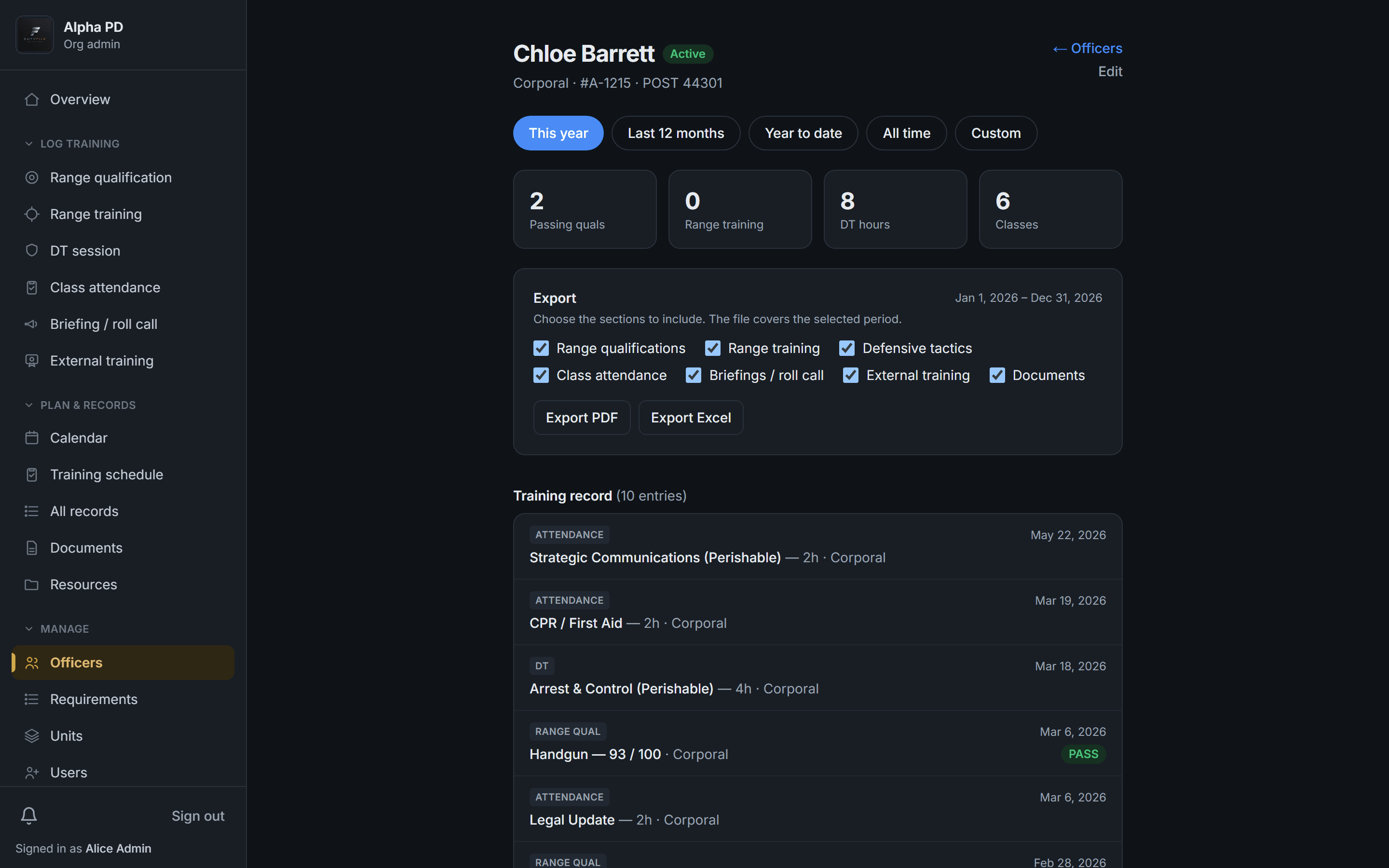The height and width of the screenshot is (868, 1389).
Task: Select the This year period tab
Action: pyautogui.click(x=558, y=133)
